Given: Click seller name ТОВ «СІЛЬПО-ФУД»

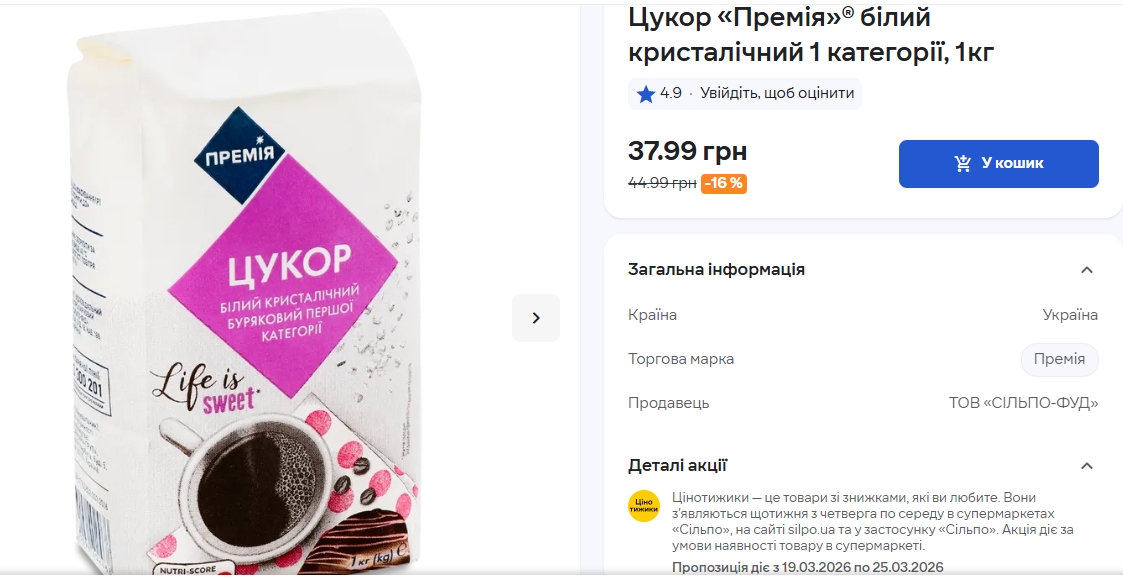Looking at the screenshot, I should tap(1023, 403).
